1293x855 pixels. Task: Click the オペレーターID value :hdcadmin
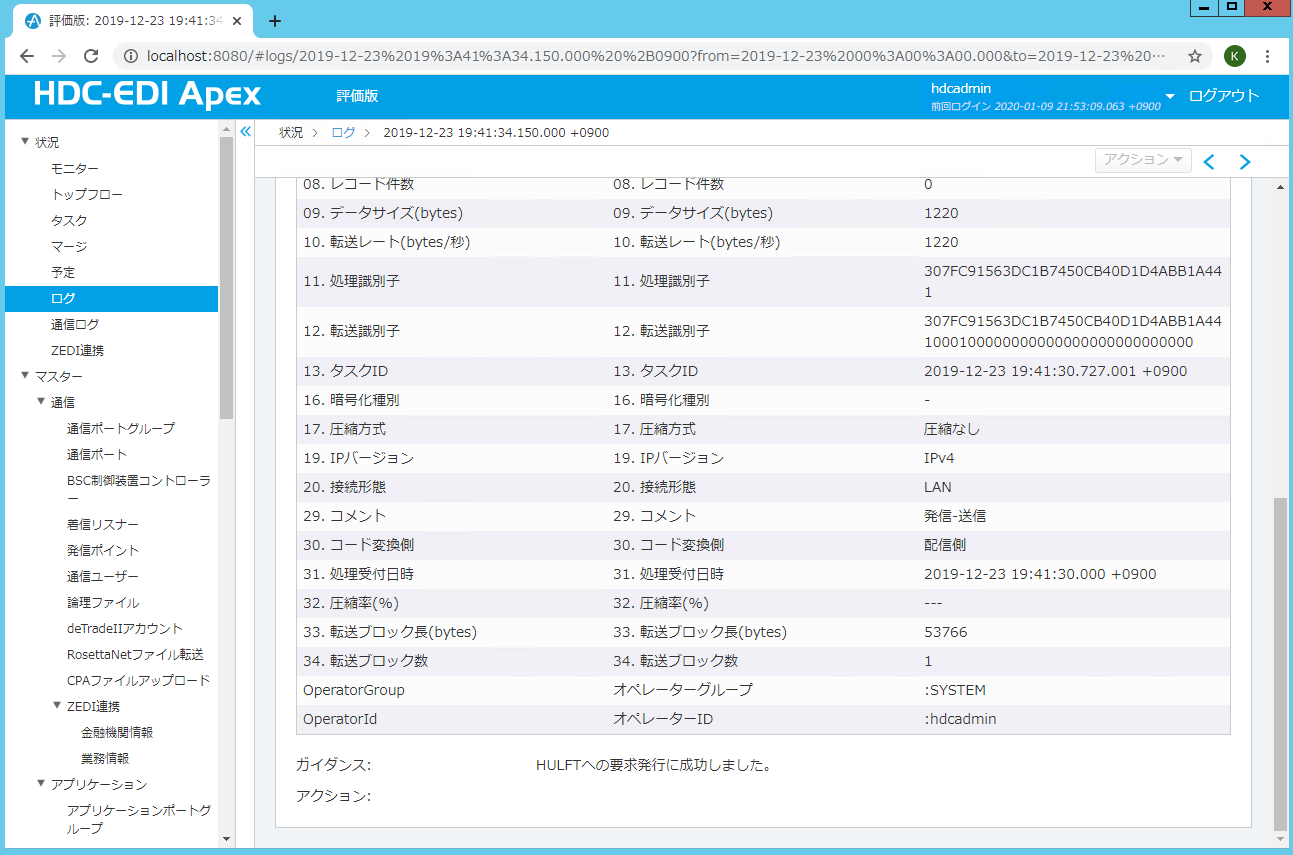pyautogui.click(x=960, y=719)
